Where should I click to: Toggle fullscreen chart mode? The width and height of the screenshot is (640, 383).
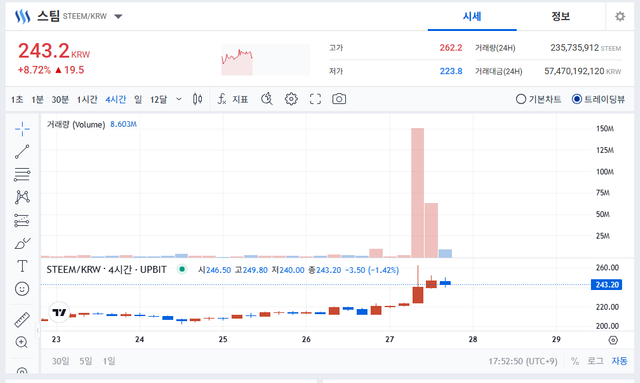click(x=315, y=99)
